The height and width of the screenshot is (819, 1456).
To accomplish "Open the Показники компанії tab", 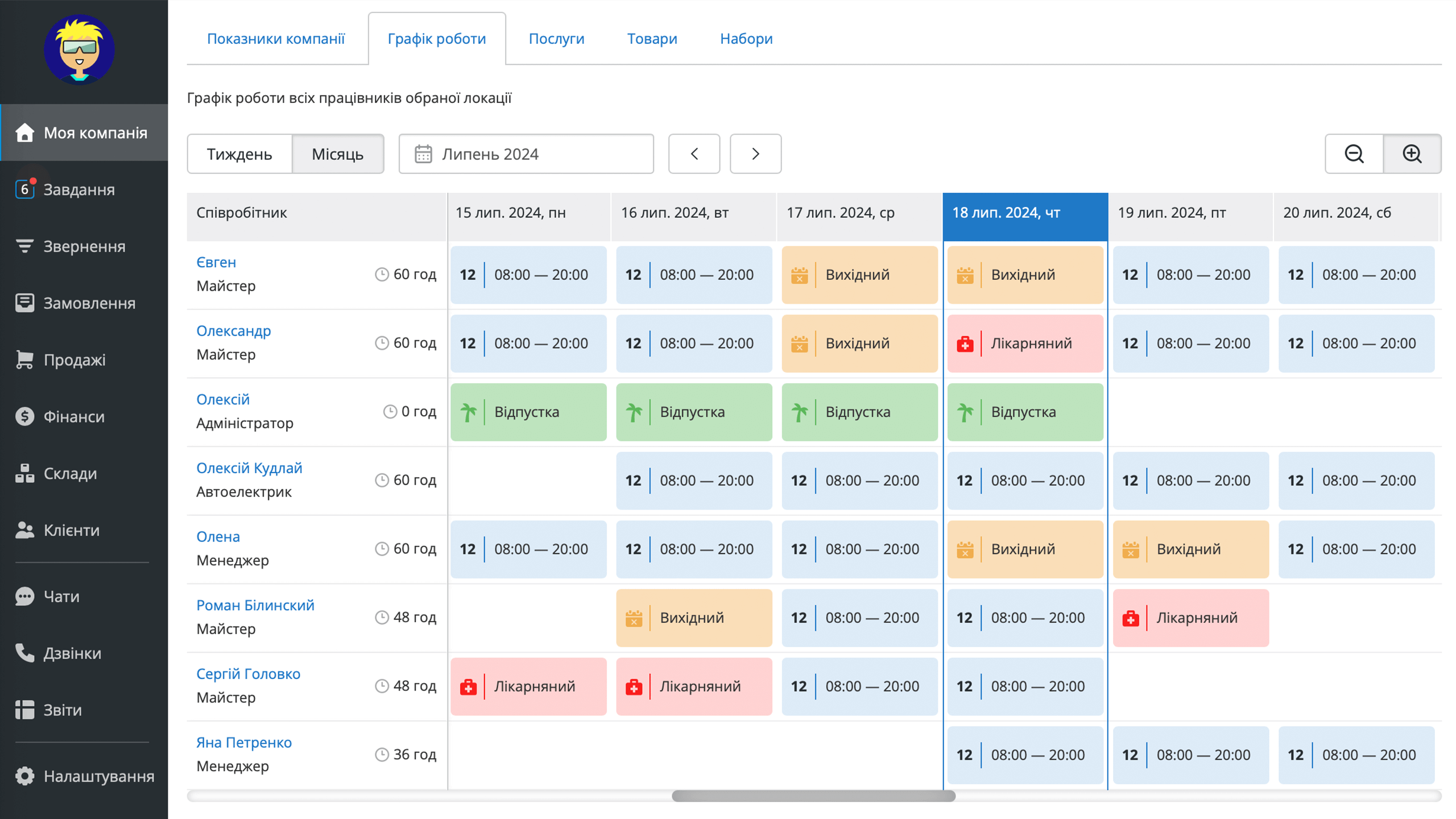I will click(276, 39).
